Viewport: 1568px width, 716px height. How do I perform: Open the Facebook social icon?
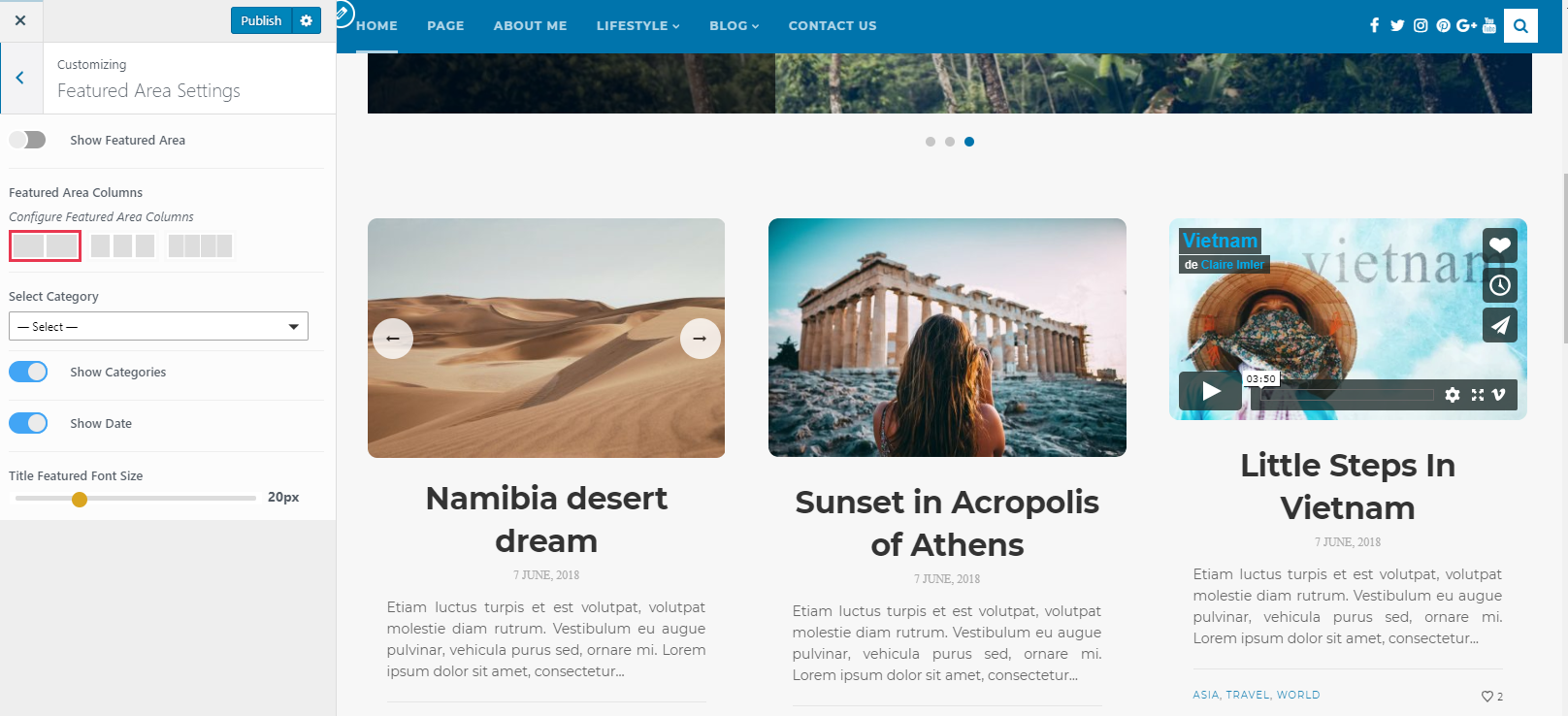point(1374,25)
